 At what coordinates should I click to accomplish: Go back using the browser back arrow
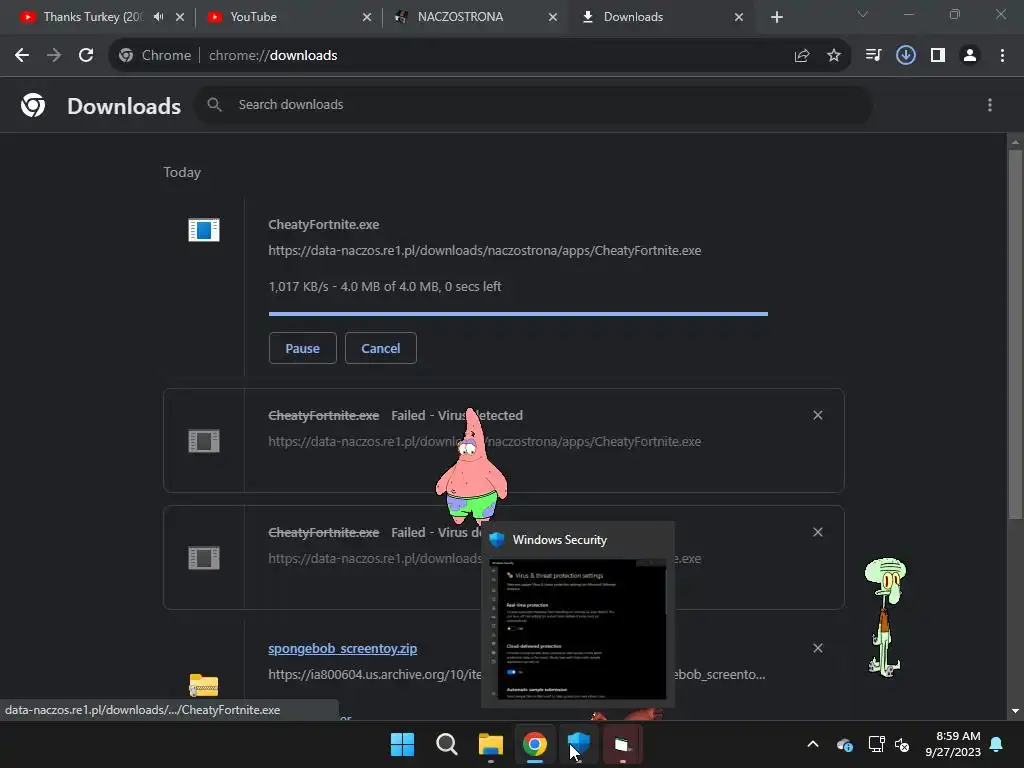click(22, 56)
